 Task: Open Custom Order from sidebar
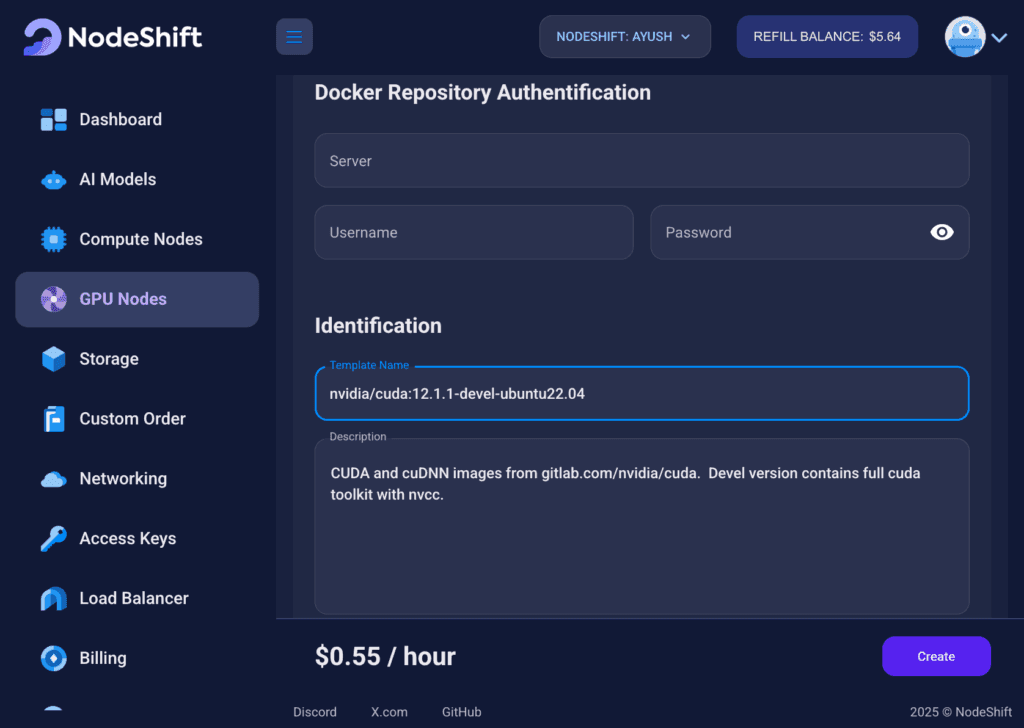[137, 419]
